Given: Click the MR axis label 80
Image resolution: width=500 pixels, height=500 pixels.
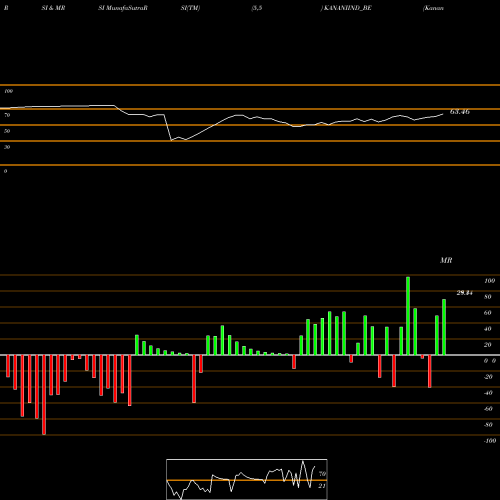Looking at the screenshot, I should point(488,297).
